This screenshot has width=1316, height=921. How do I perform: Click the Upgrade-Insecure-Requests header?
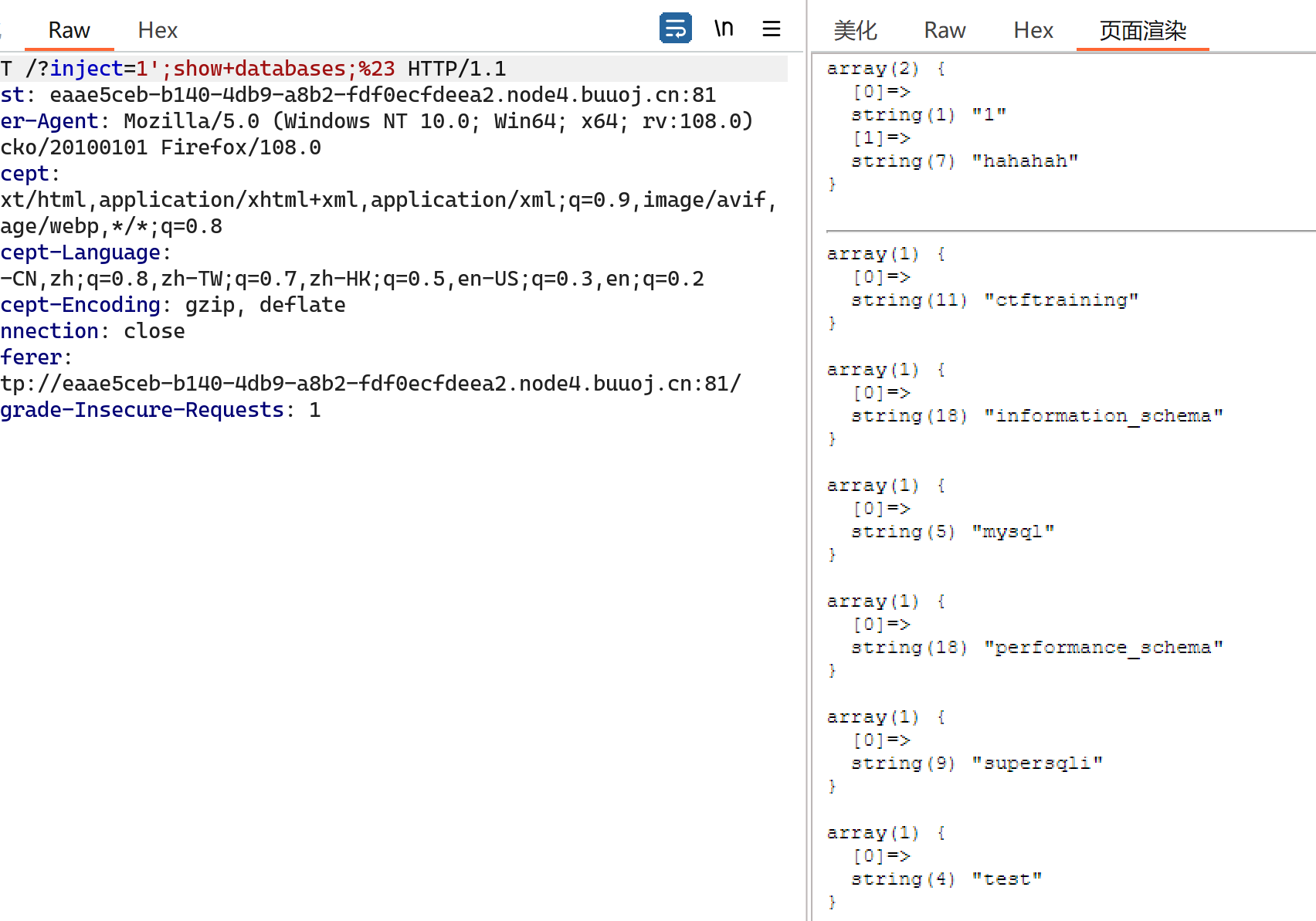point(160,410)
